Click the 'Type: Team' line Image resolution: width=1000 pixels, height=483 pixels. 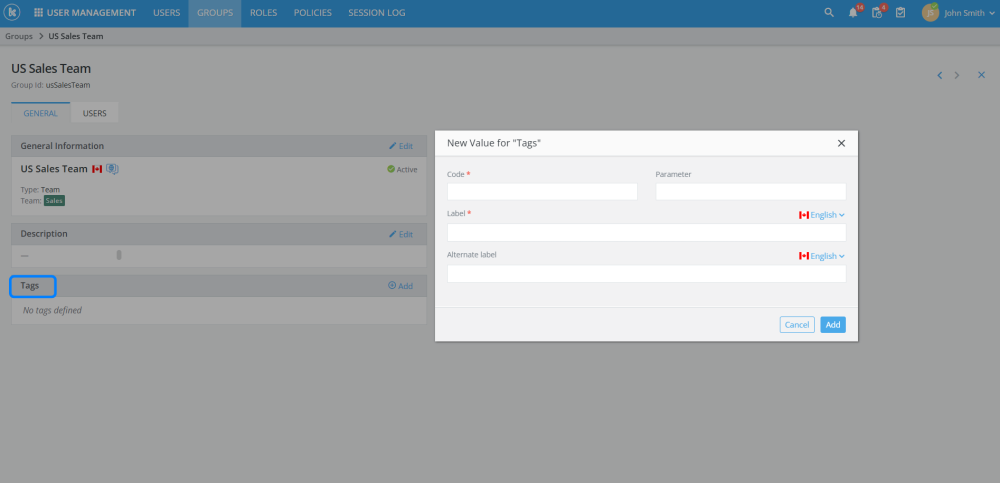point(40,189)
